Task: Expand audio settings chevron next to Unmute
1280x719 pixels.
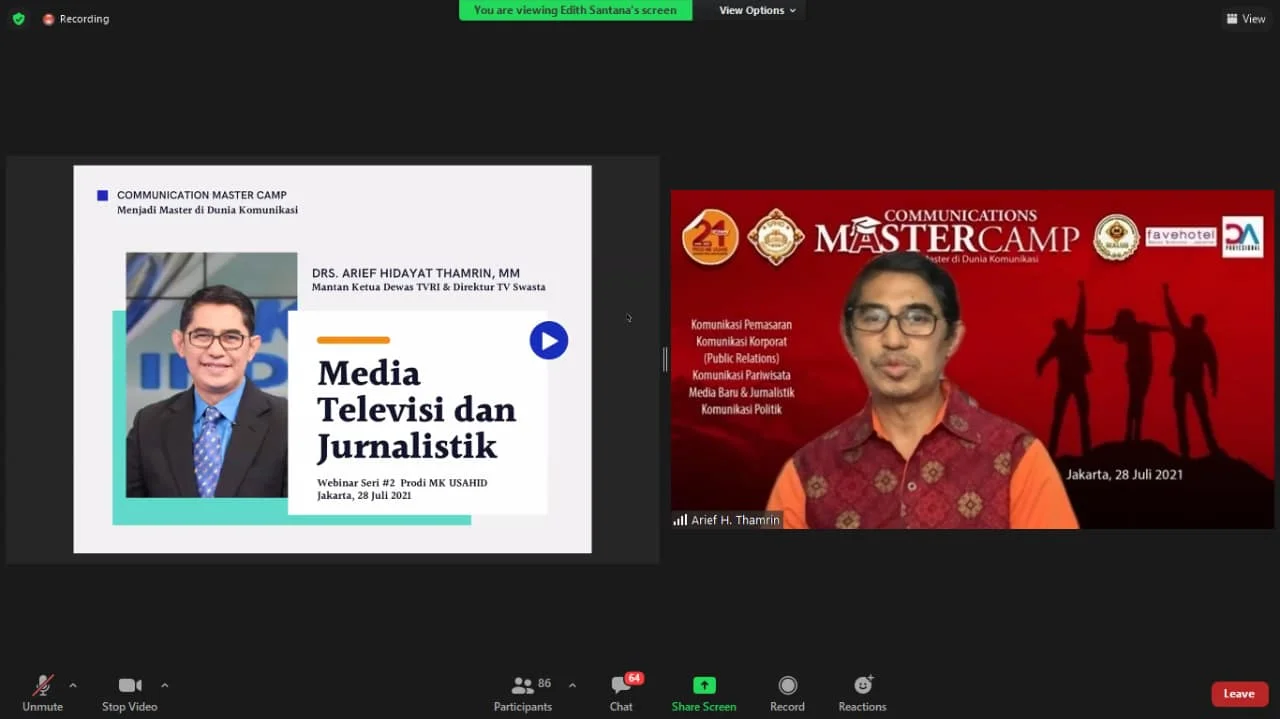Action: [x=73, y=685]
